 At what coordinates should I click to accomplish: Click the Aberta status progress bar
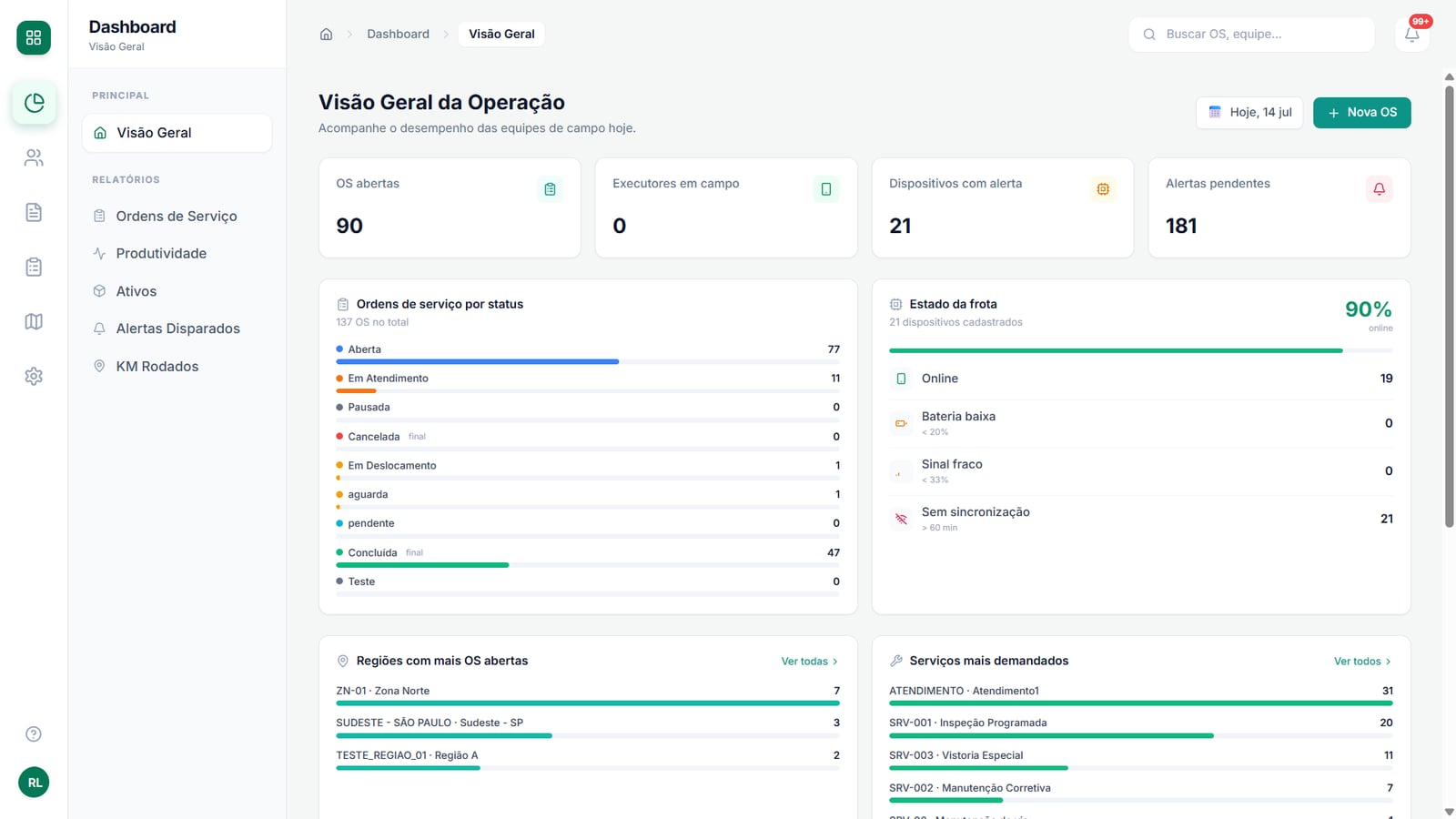pos(588,362)
